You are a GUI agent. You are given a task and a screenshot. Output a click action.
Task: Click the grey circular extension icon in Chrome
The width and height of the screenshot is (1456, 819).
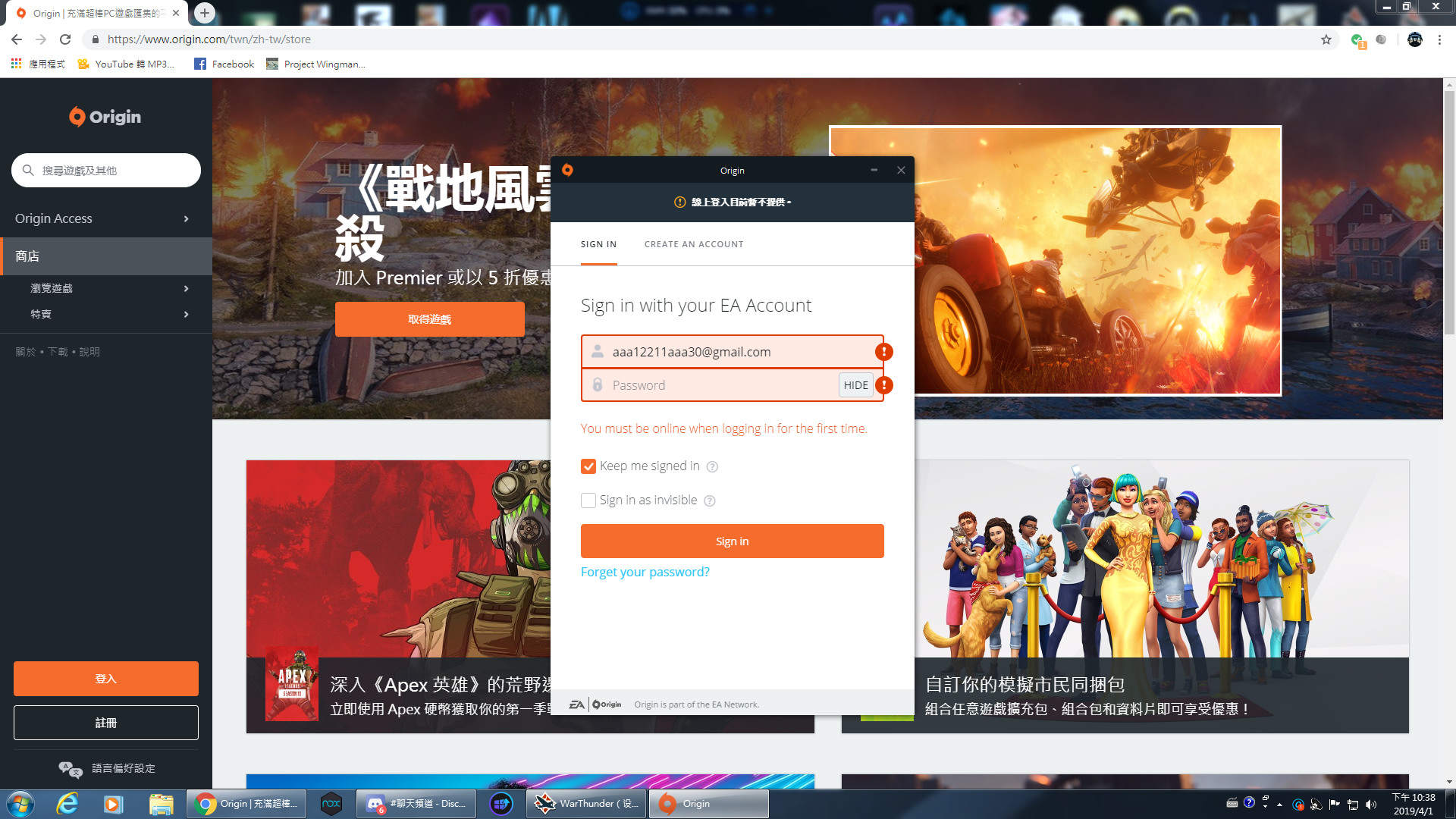point(1381,39)
